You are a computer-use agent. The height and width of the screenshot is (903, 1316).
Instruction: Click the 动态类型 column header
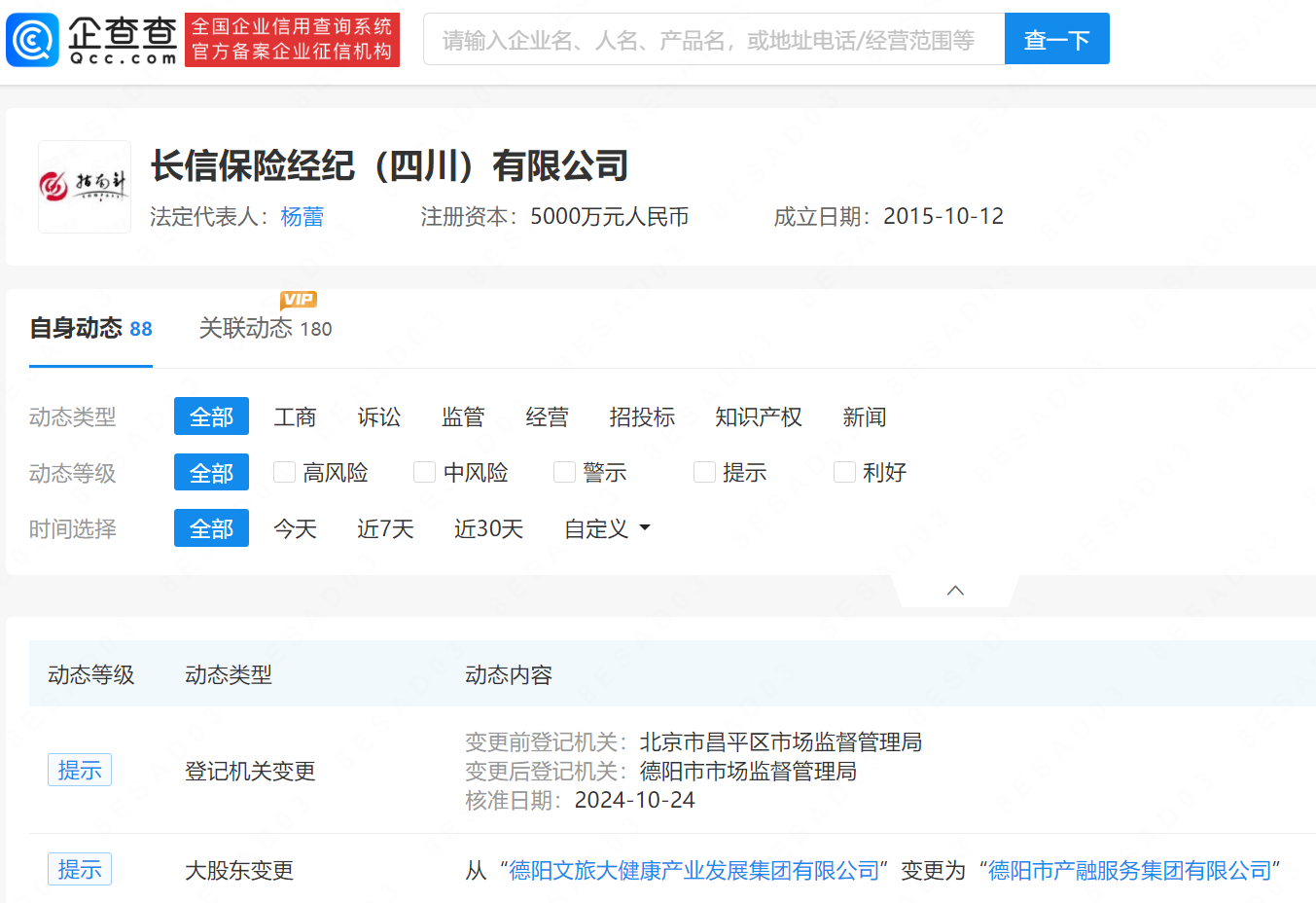pyautogui.click(x=229, y=674)
